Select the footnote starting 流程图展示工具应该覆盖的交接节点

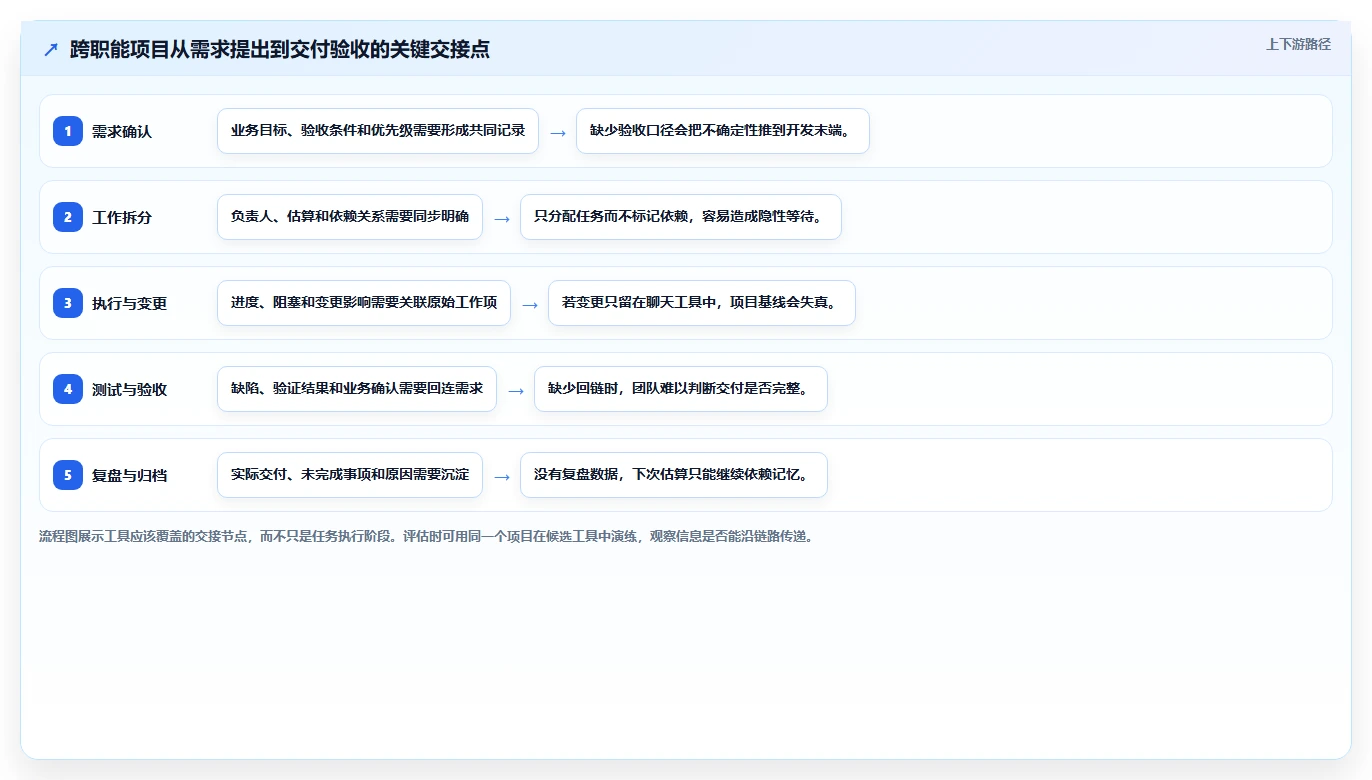tap(428, 536)
